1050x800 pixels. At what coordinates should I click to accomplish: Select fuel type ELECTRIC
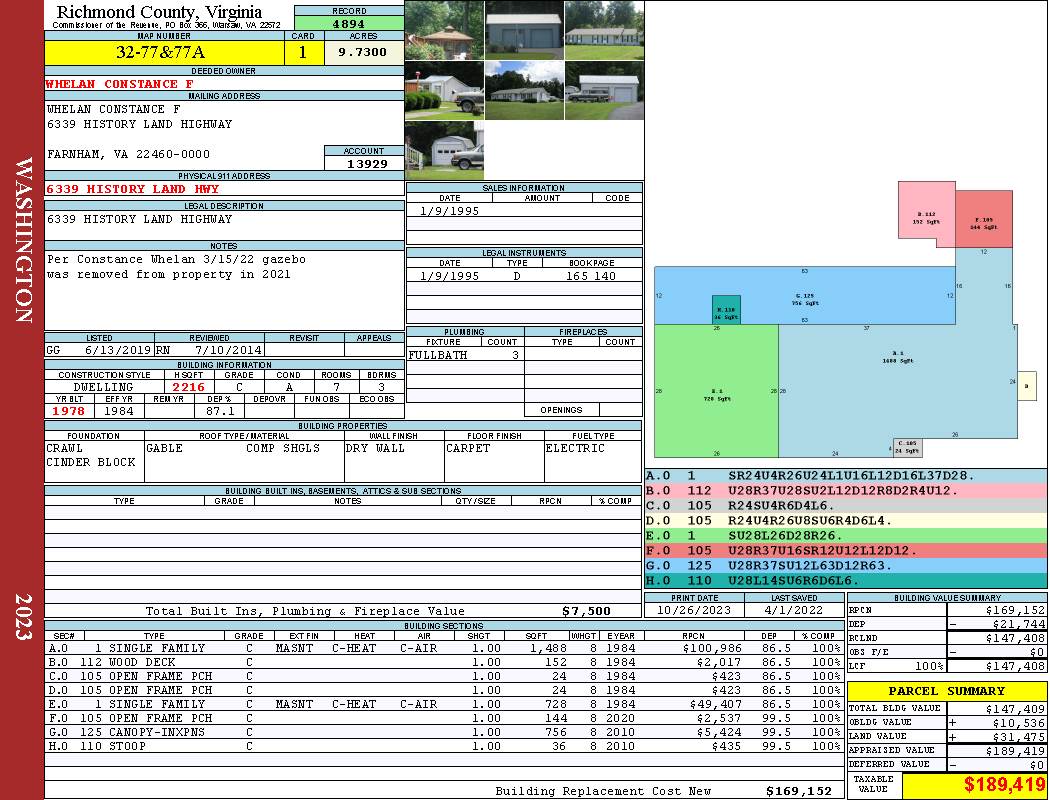click(575, 448)
